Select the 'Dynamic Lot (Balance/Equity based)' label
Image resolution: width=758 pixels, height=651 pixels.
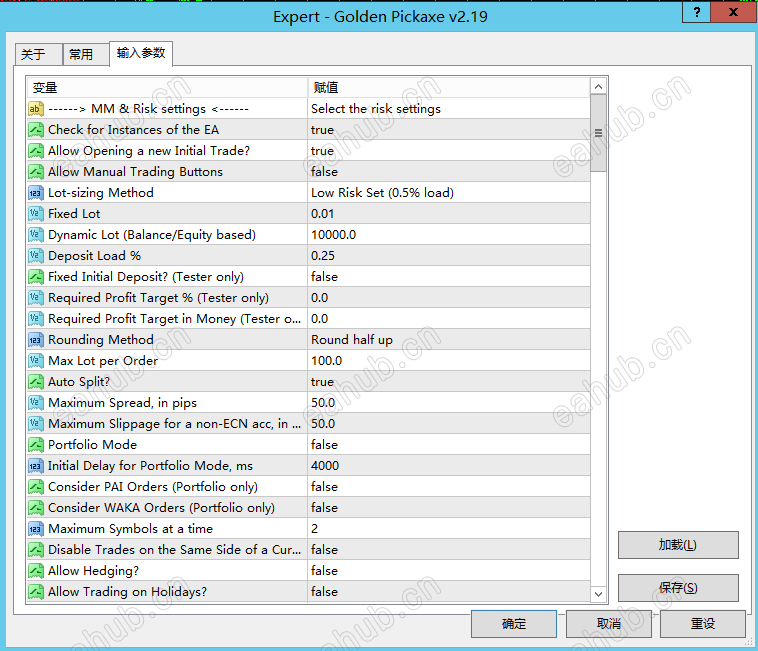[x=152, y=235]
